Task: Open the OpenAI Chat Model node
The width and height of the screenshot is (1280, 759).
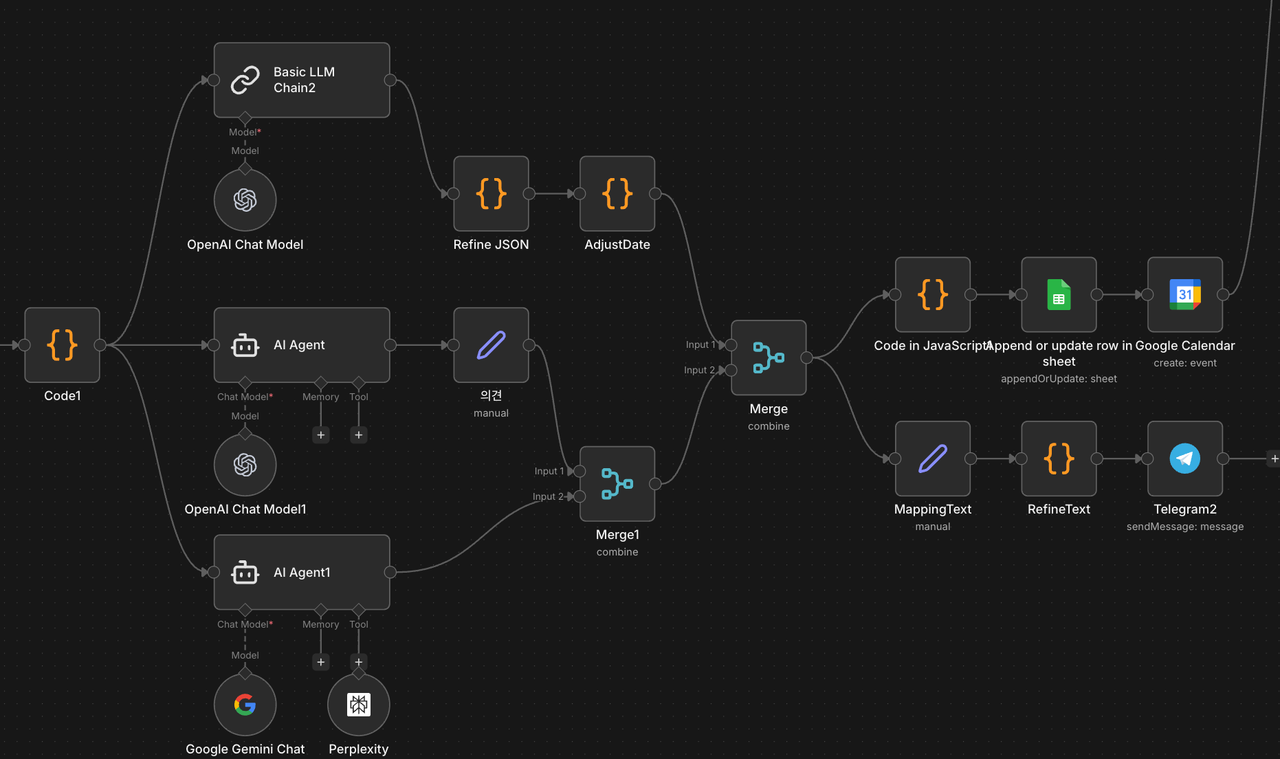Action: [x=245, y=200]
